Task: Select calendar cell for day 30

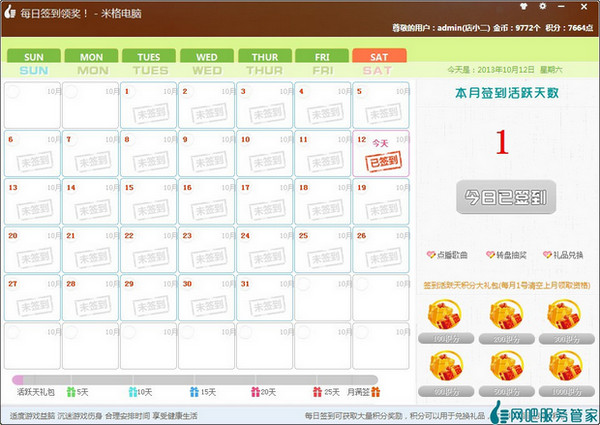Action: pyautogui.click(x=206, y=298)
